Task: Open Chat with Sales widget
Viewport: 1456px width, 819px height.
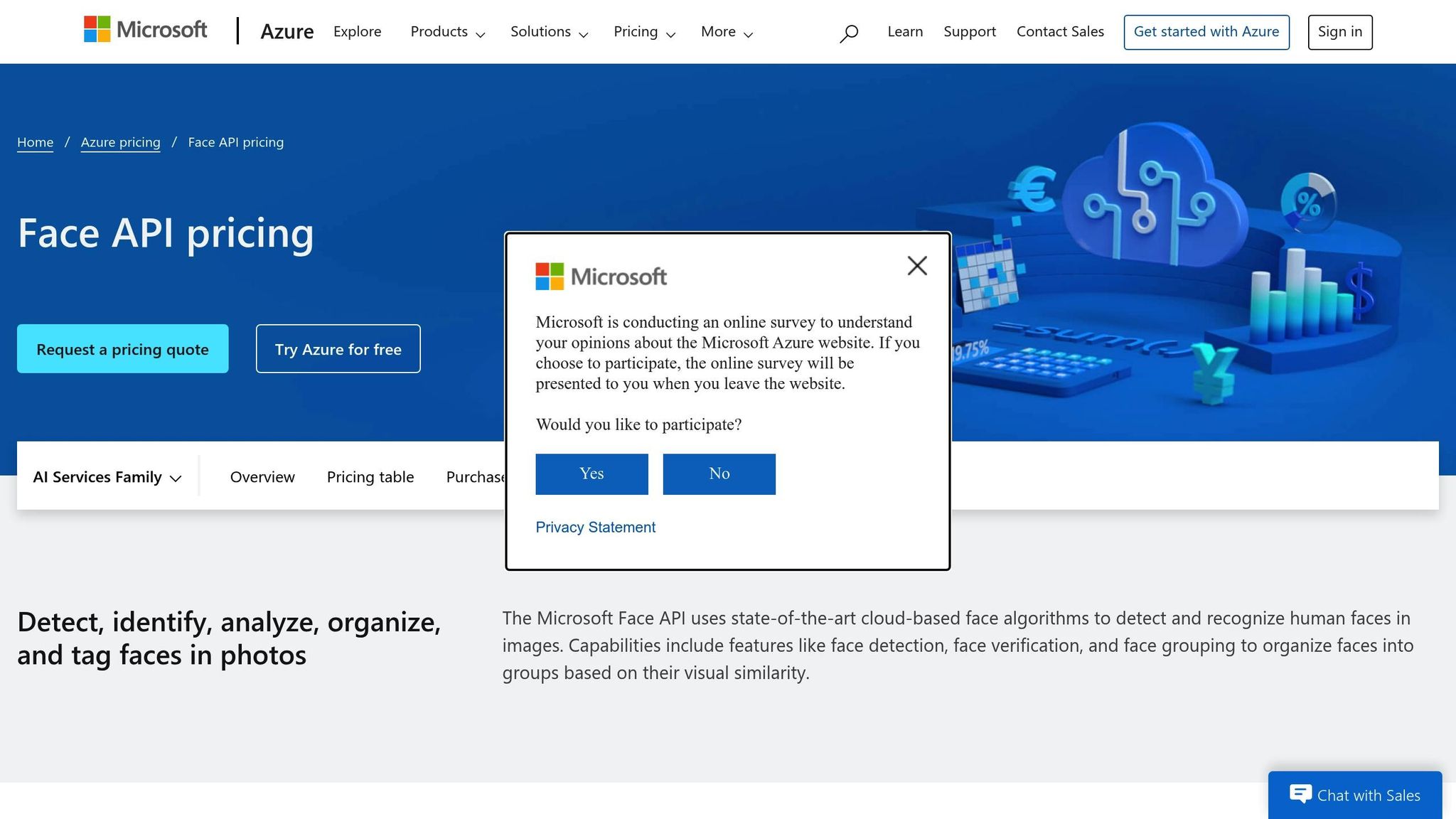Action: pyautogui.click(x=1355, y=795)
